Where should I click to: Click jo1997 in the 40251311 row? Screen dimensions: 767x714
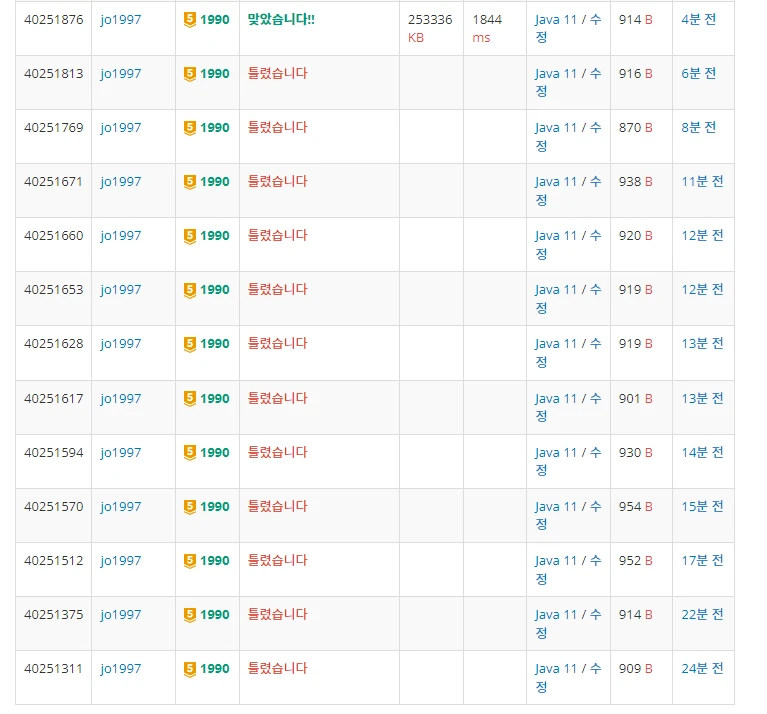121,669
